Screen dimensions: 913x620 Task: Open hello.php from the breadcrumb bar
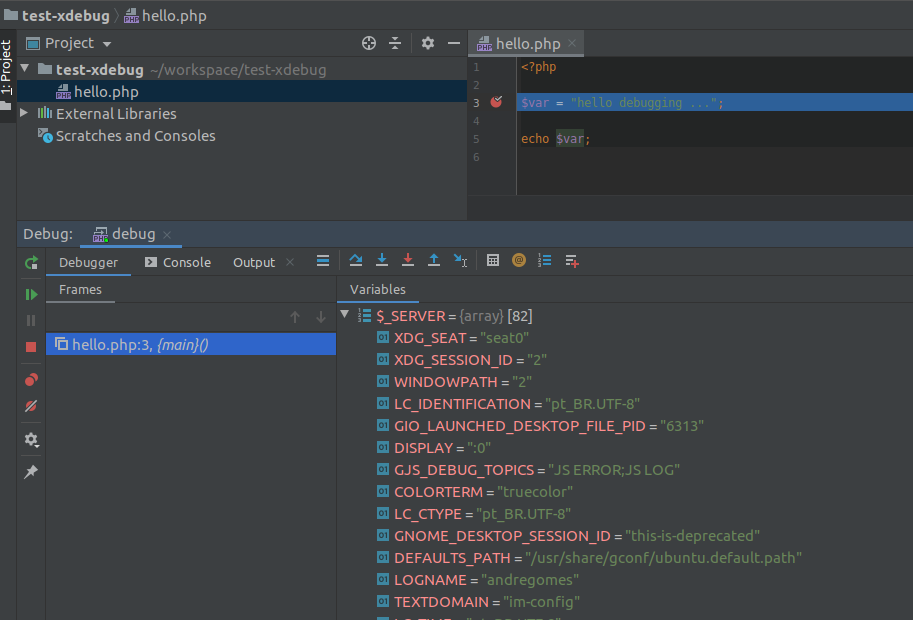(x=172, y=16)
